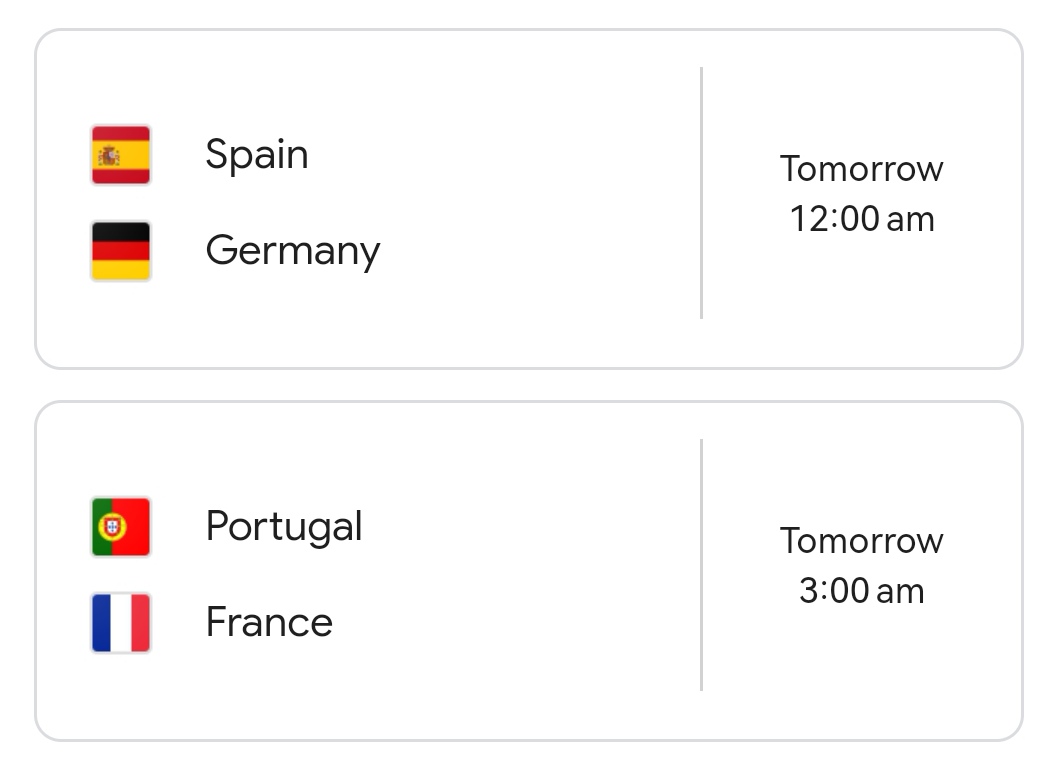
Task: Click the France flag icon
Action: [121, 623]
